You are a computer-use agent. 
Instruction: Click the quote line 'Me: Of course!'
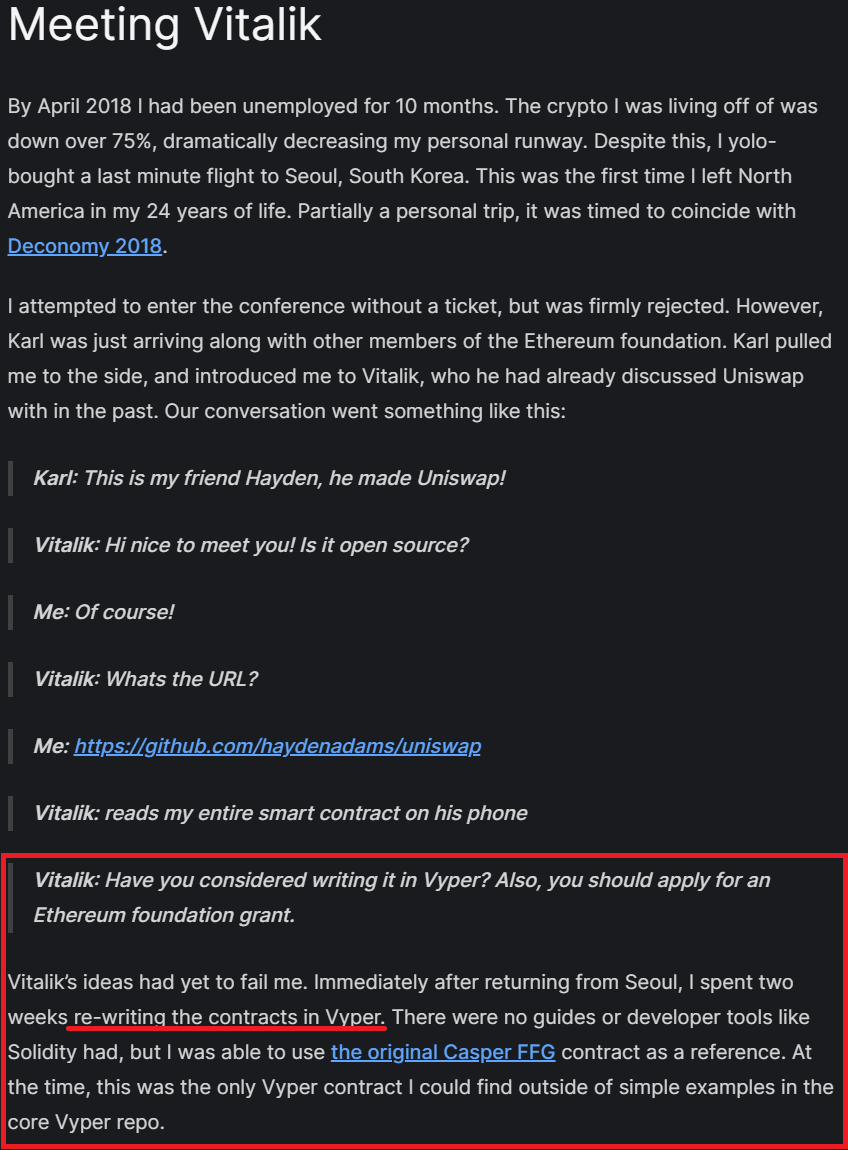click(x=103, y=612)
